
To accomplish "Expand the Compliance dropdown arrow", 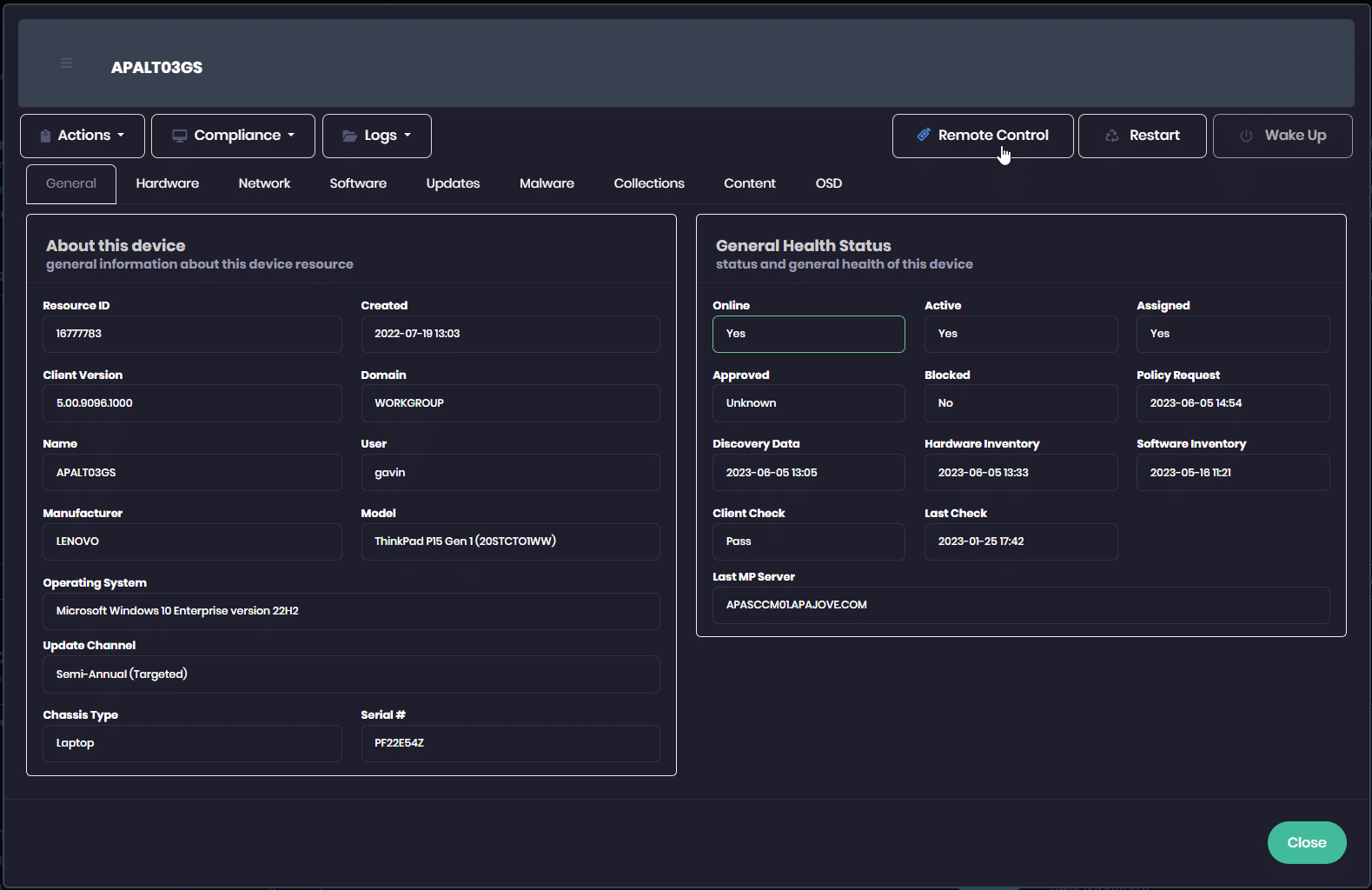I will 291,136.
